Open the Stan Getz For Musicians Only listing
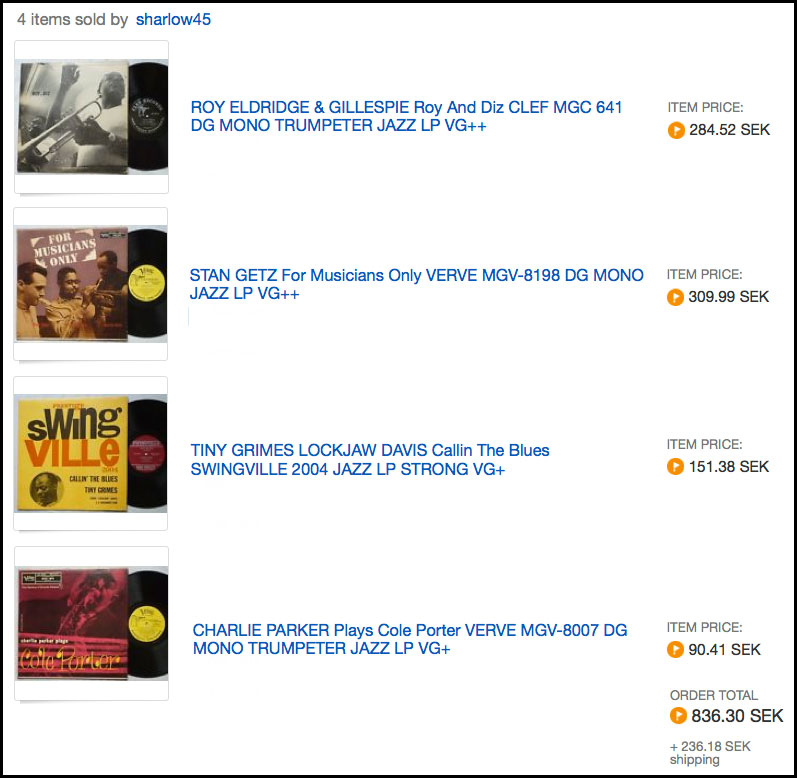This screenshot has width=797, height=778. pyautogui.click(x=416, y=284)
